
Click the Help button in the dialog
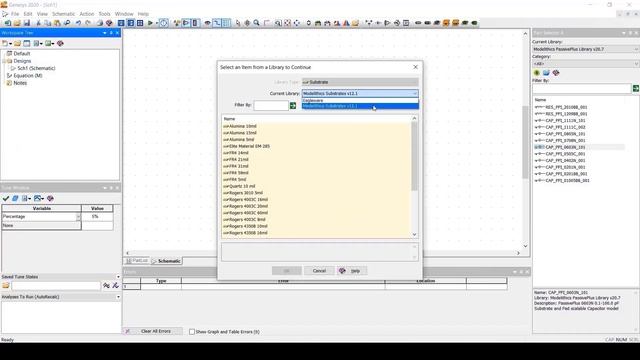tap(352, 271)
